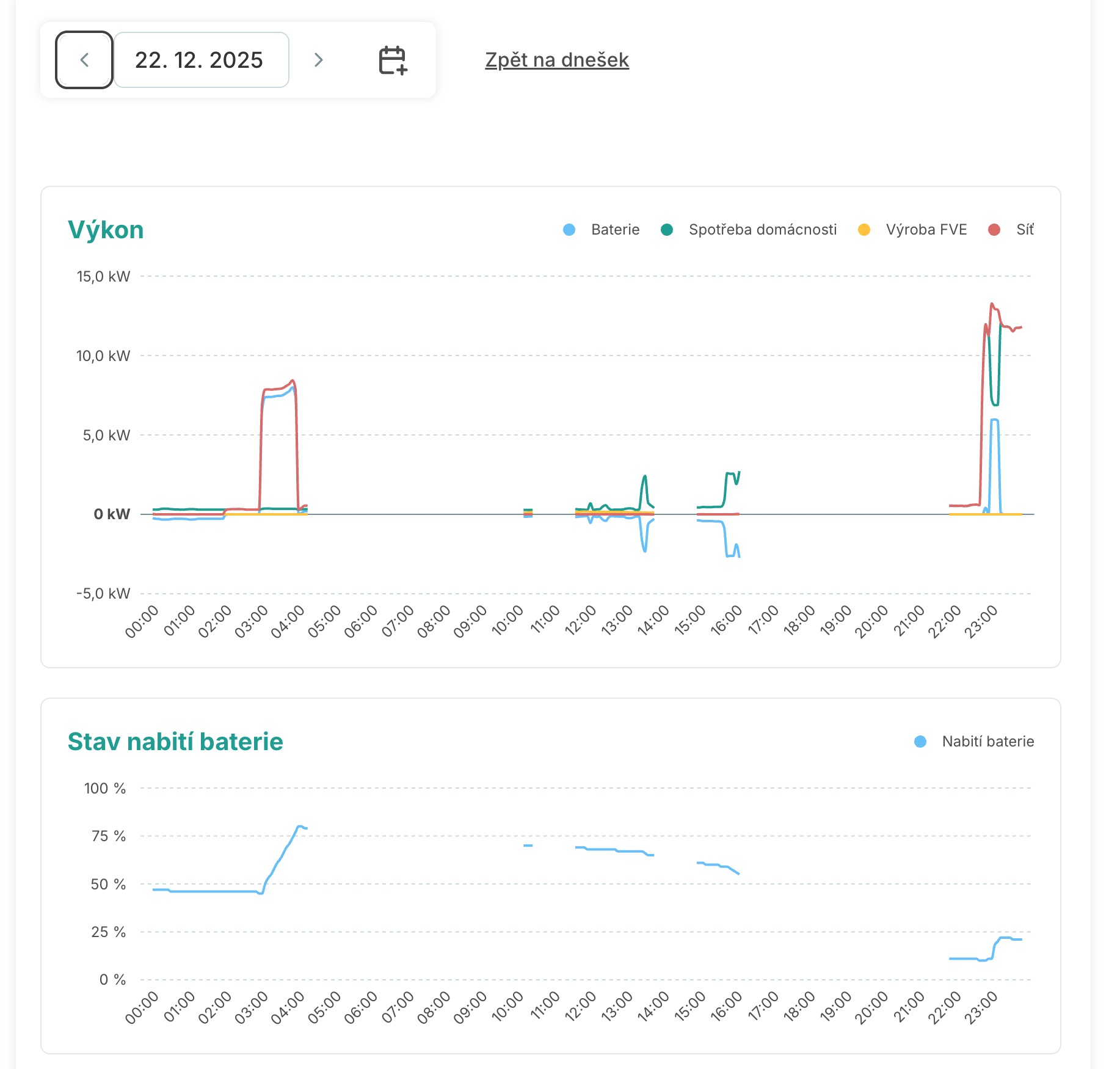Click the Stav nabití baterie chart heading
The height and width of the screenshot is (1069, 1120).
[175, 742]
